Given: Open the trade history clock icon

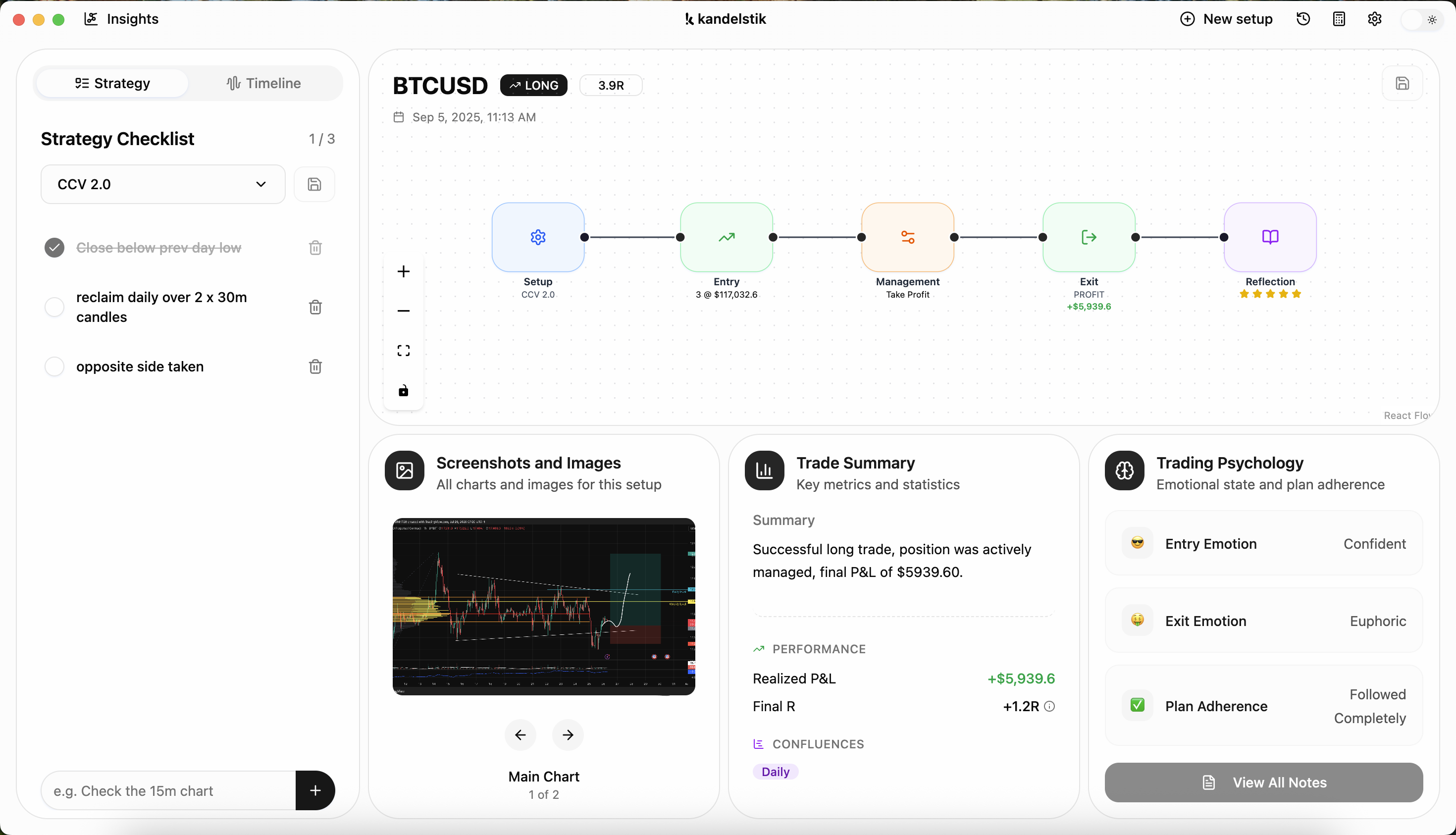Looking at the screenshot, I should pyautogui.click(x=1303, y=19).
